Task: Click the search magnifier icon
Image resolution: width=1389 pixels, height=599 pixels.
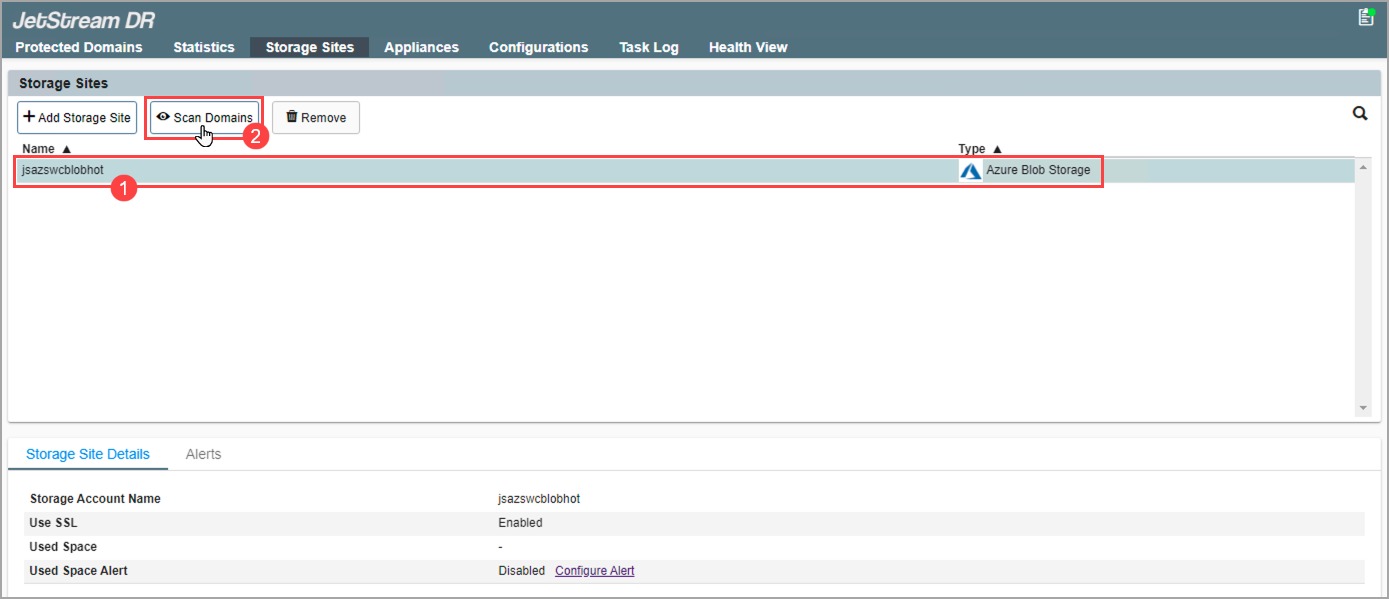Action: 1360,114
